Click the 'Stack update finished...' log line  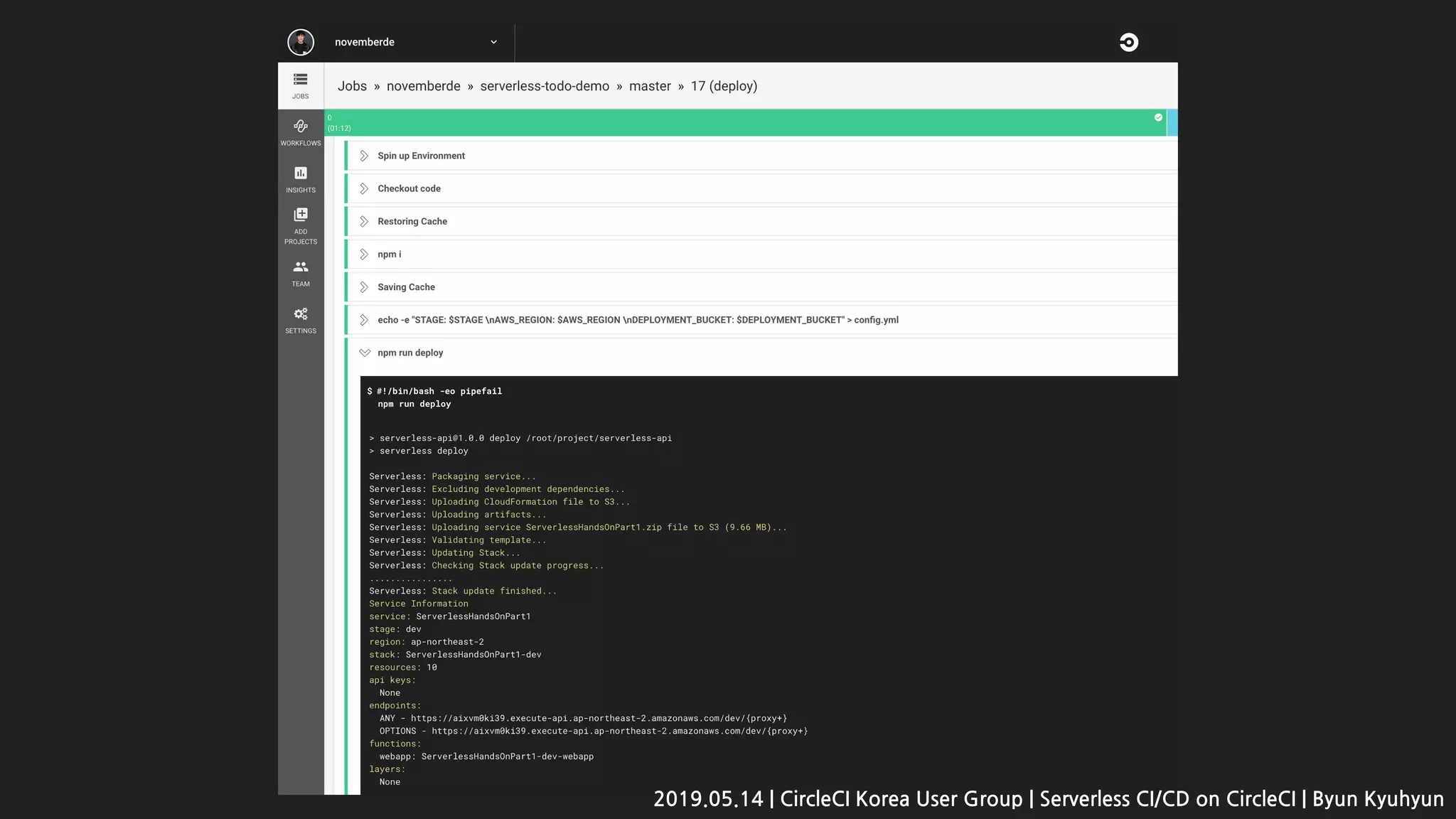(463, 591)
